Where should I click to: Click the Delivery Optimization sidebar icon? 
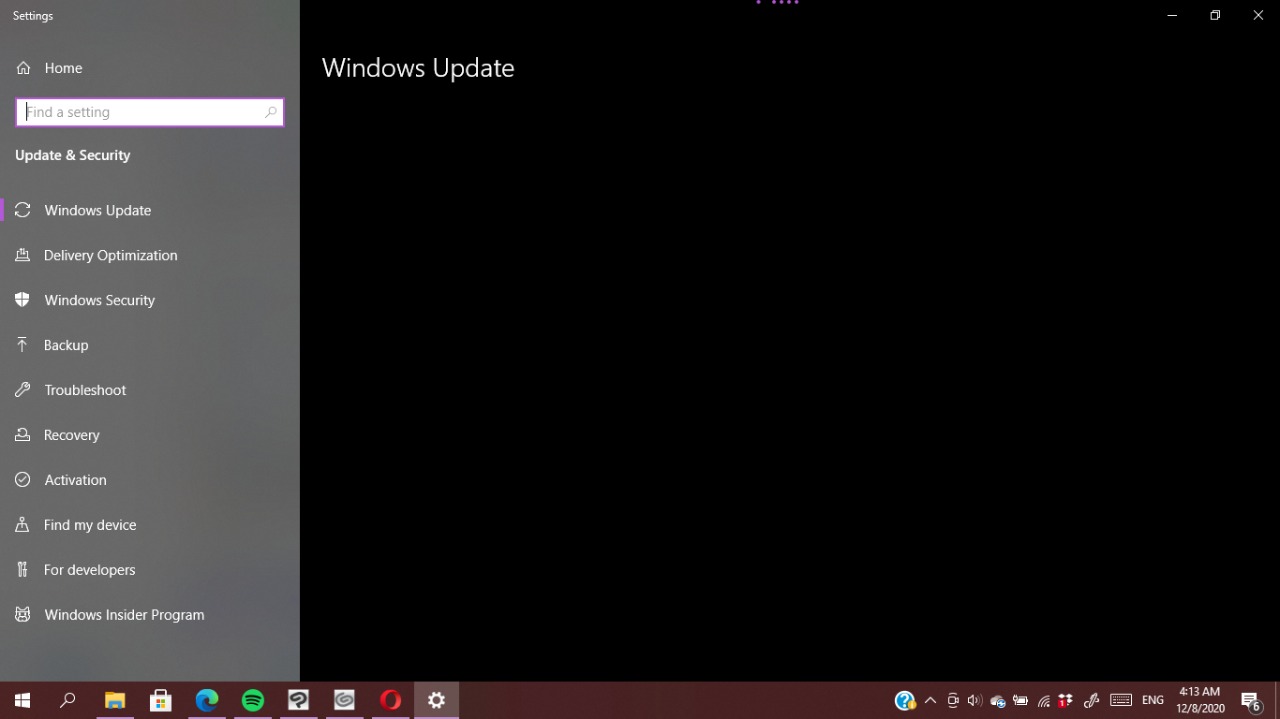(23, 255)
